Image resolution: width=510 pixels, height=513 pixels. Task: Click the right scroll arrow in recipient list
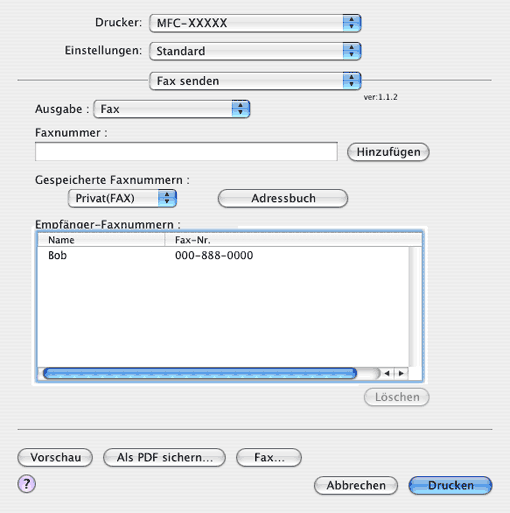401,373
